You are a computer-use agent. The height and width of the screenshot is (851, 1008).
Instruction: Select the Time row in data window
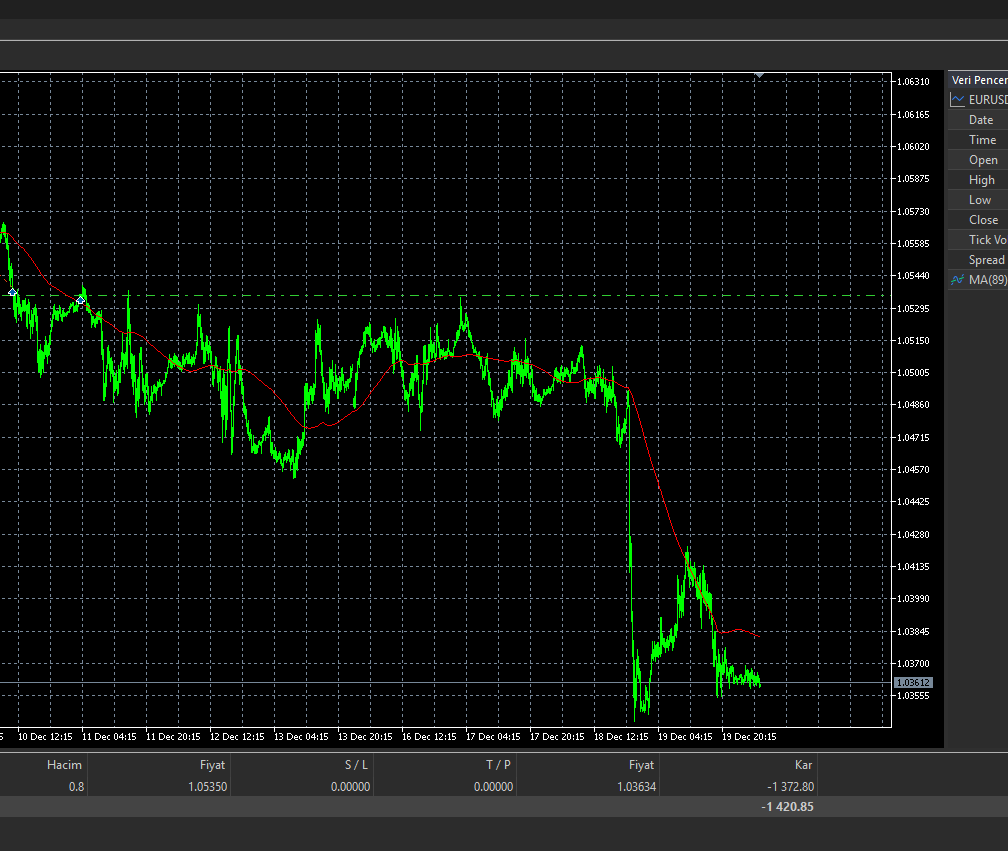[978, 139]
